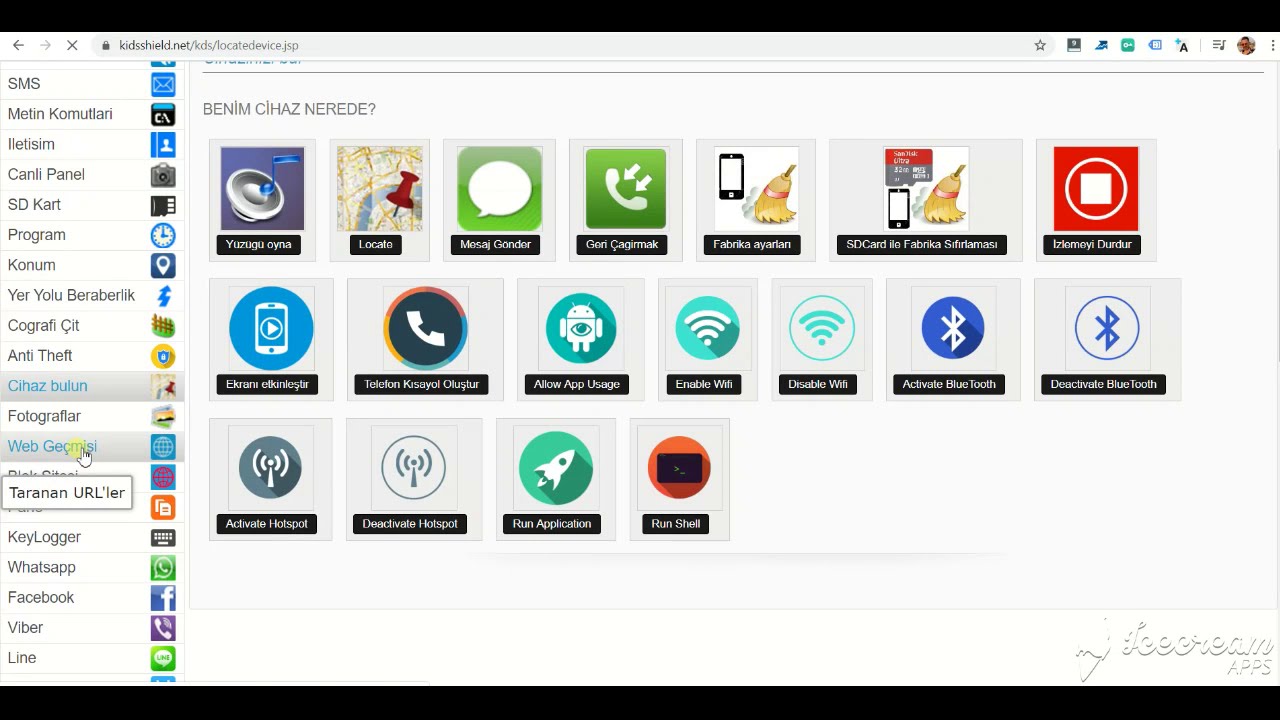Viewport: 1280px width, 720px height.
Task: Click the Telefon Kısayol Oluştur phone icon
Action: [x=425, y=328]
